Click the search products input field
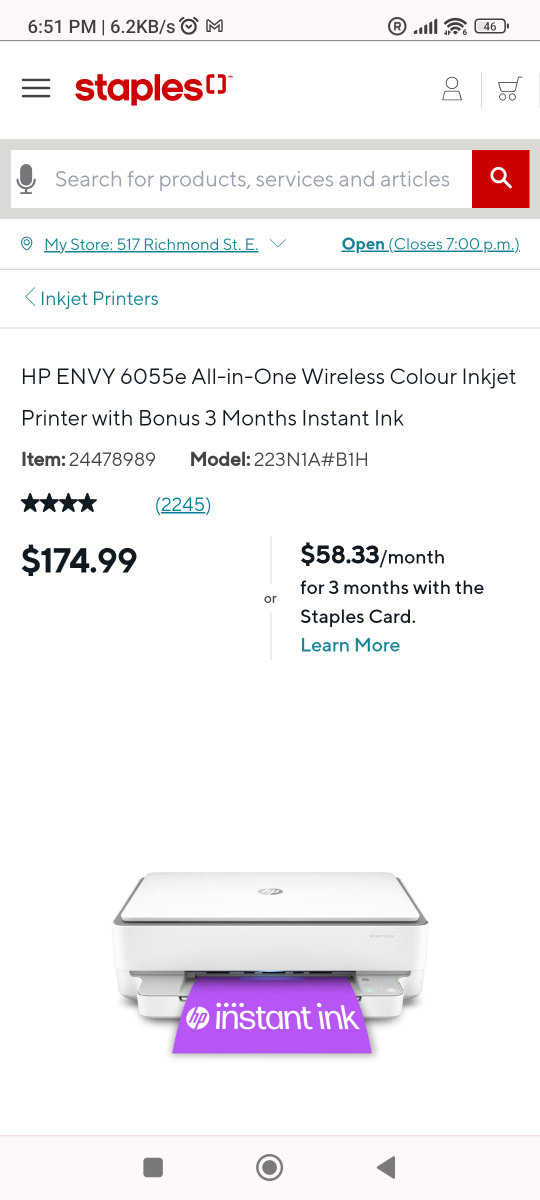 tap(252, 180)
